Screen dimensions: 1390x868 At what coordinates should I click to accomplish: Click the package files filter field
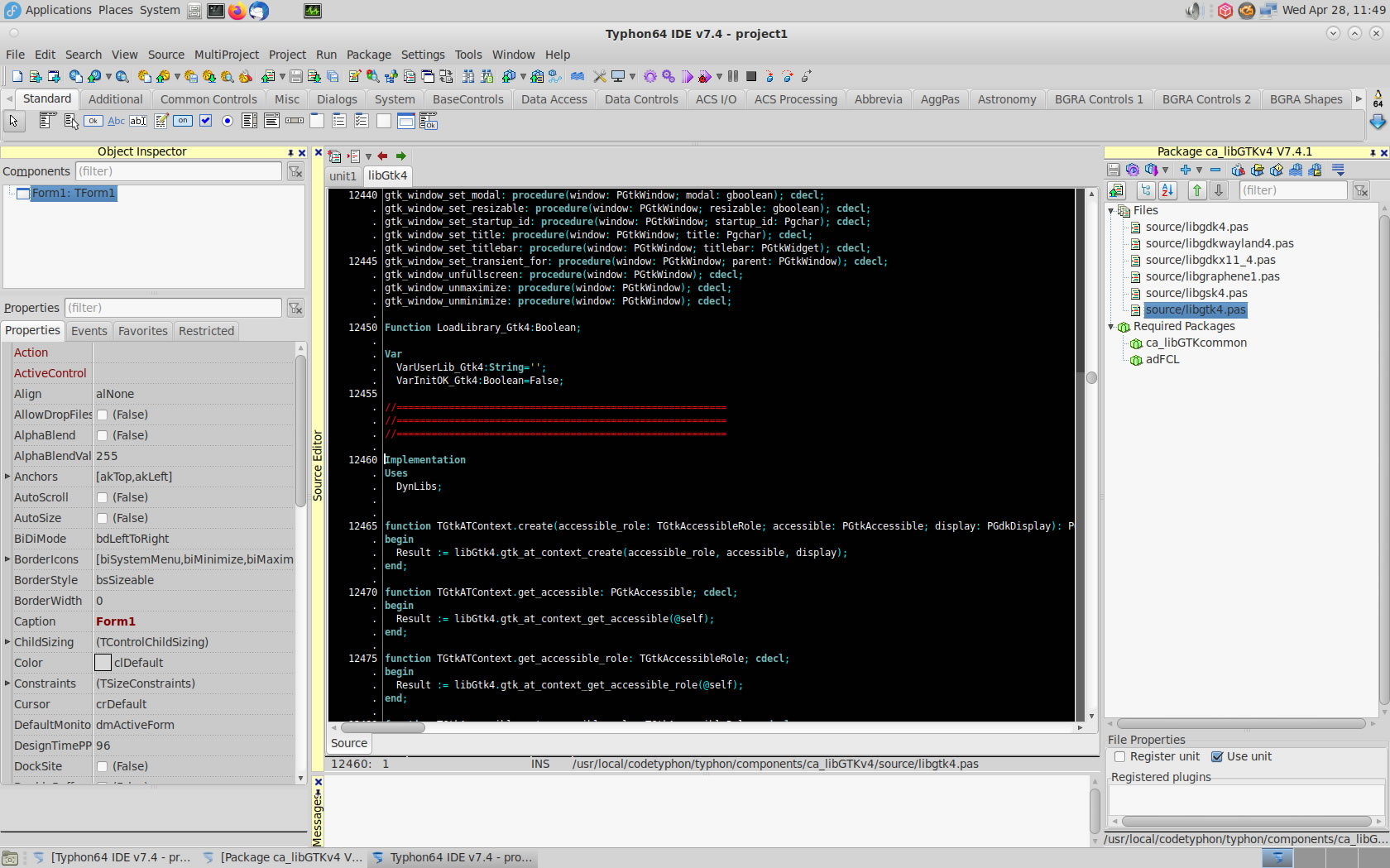pyautogui.click(x=1293, y=190)
